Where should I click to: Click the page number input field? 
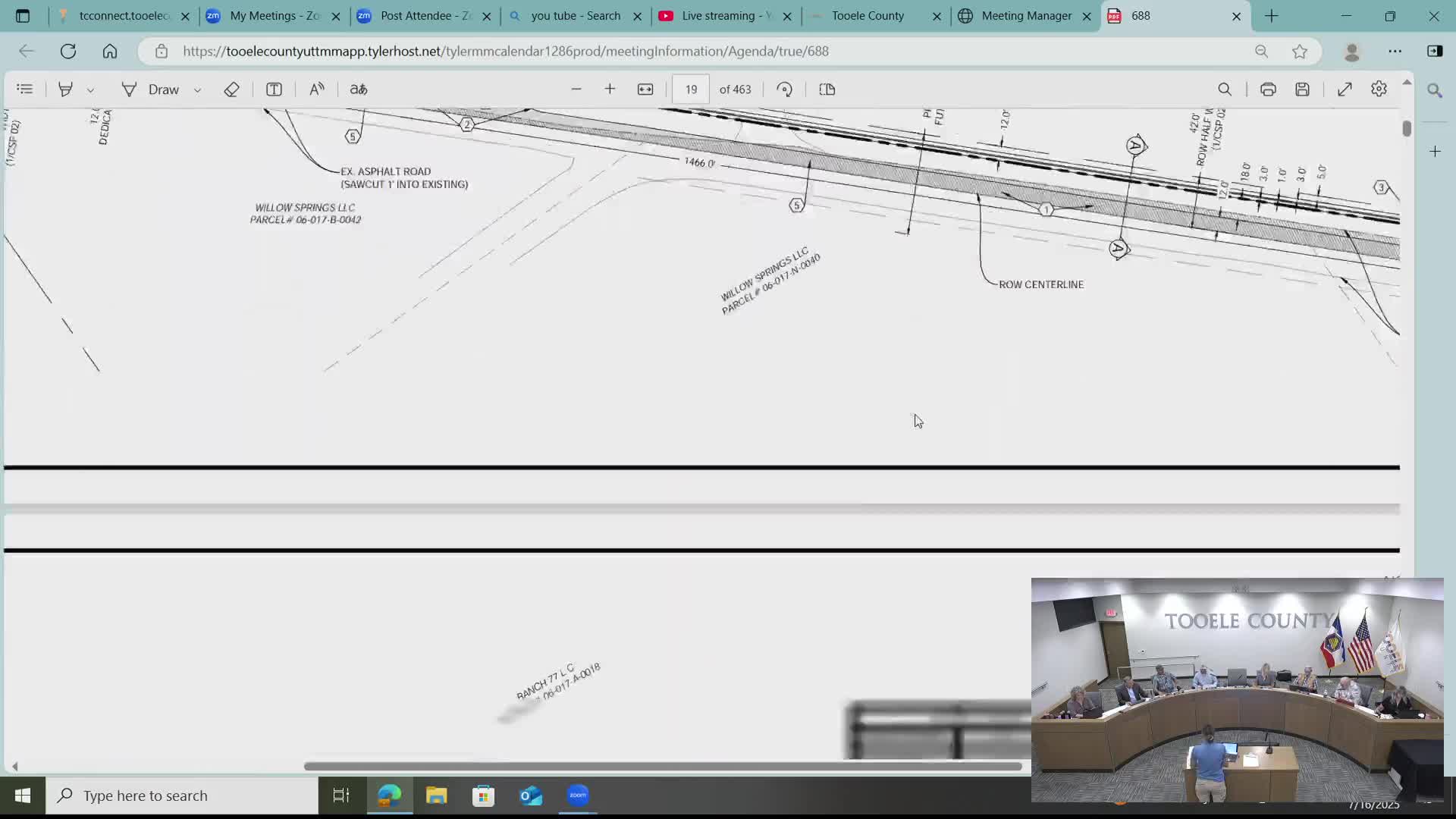[691, 89]
